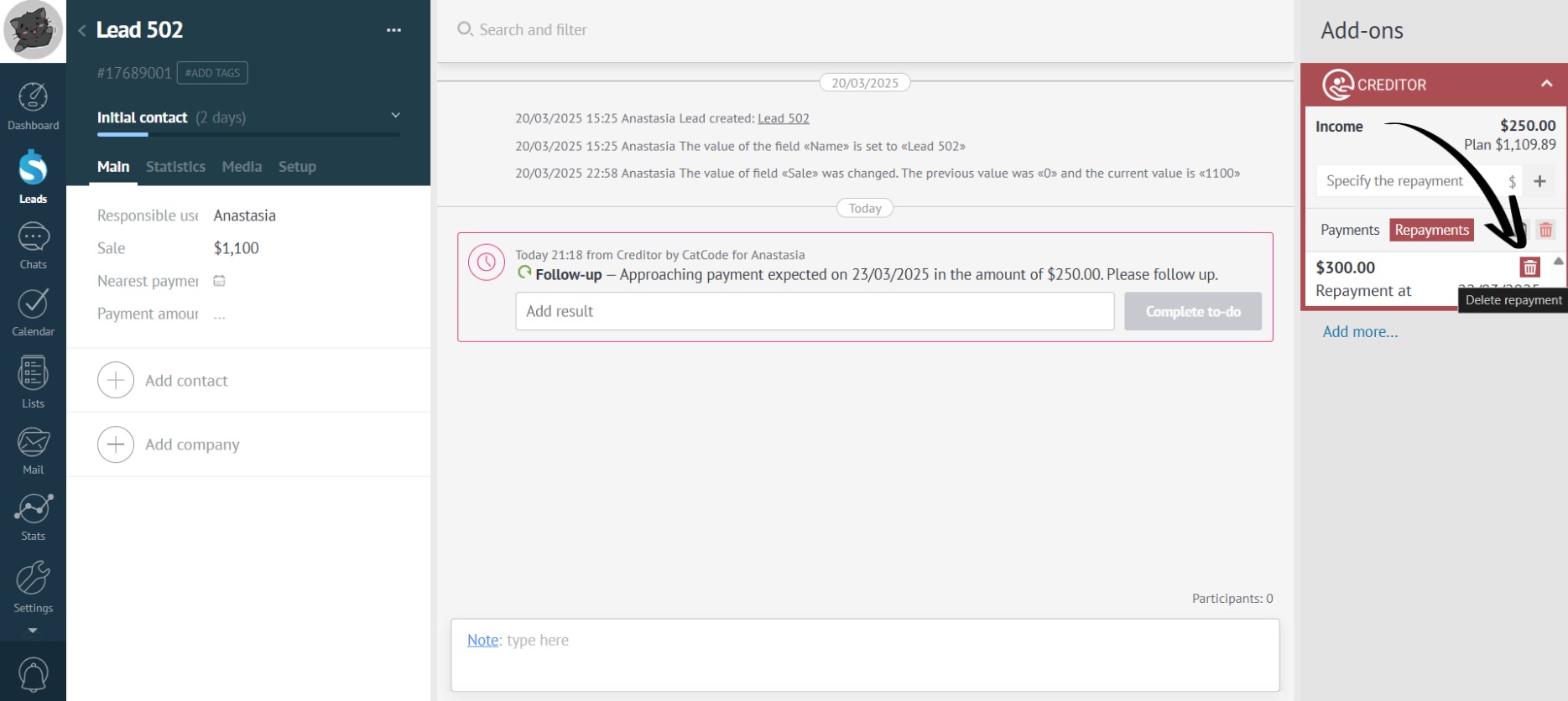Open the Calendar icon in sidebar
The width and height of the screenshot is (1568, 701).
click(33, 312)
